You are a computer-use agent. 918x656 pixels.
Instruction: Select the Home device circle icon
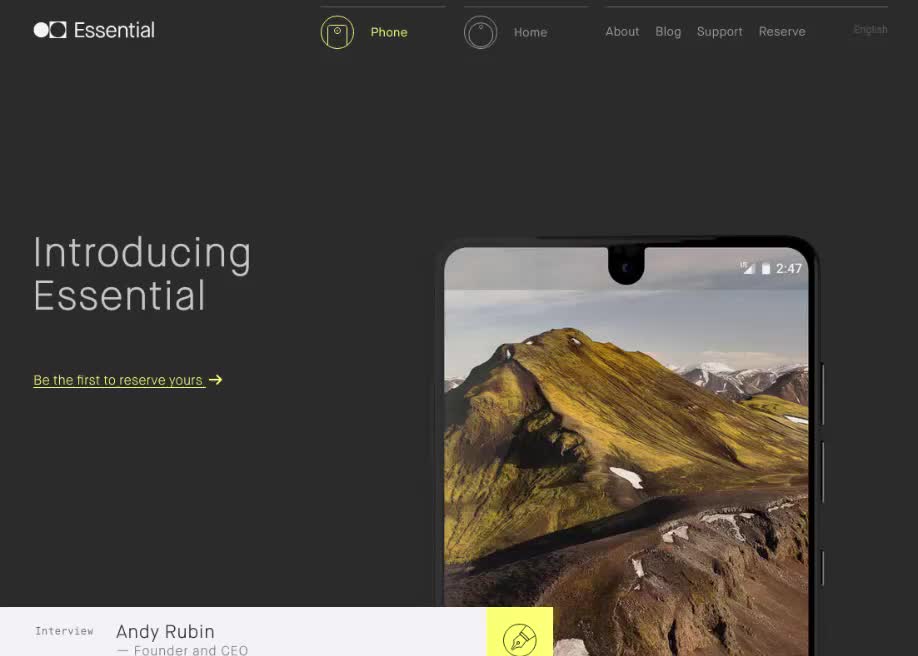tap(481, 32)
